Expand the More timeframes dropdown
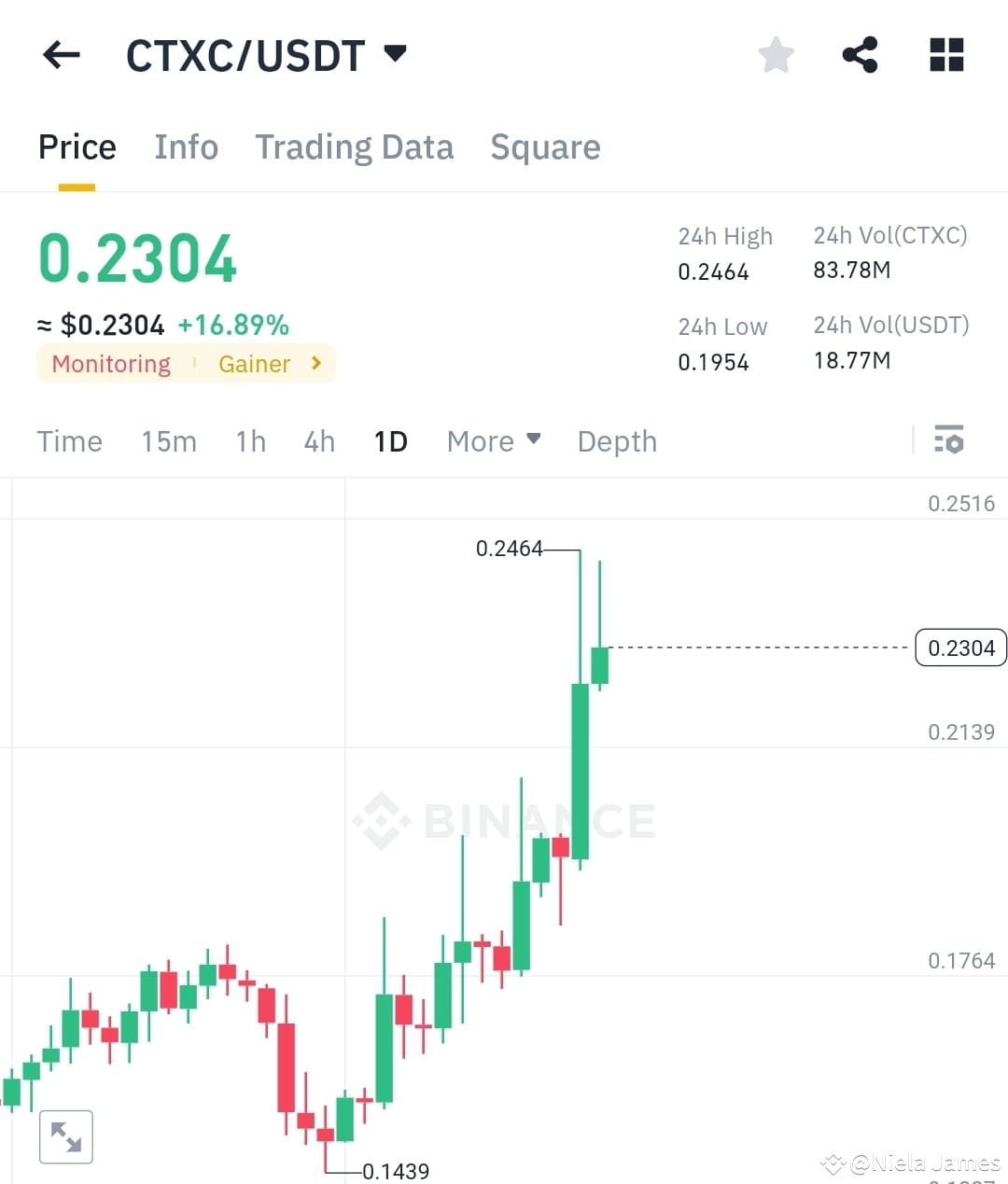The image size is (1008, 1184). (x=493, y=441)
